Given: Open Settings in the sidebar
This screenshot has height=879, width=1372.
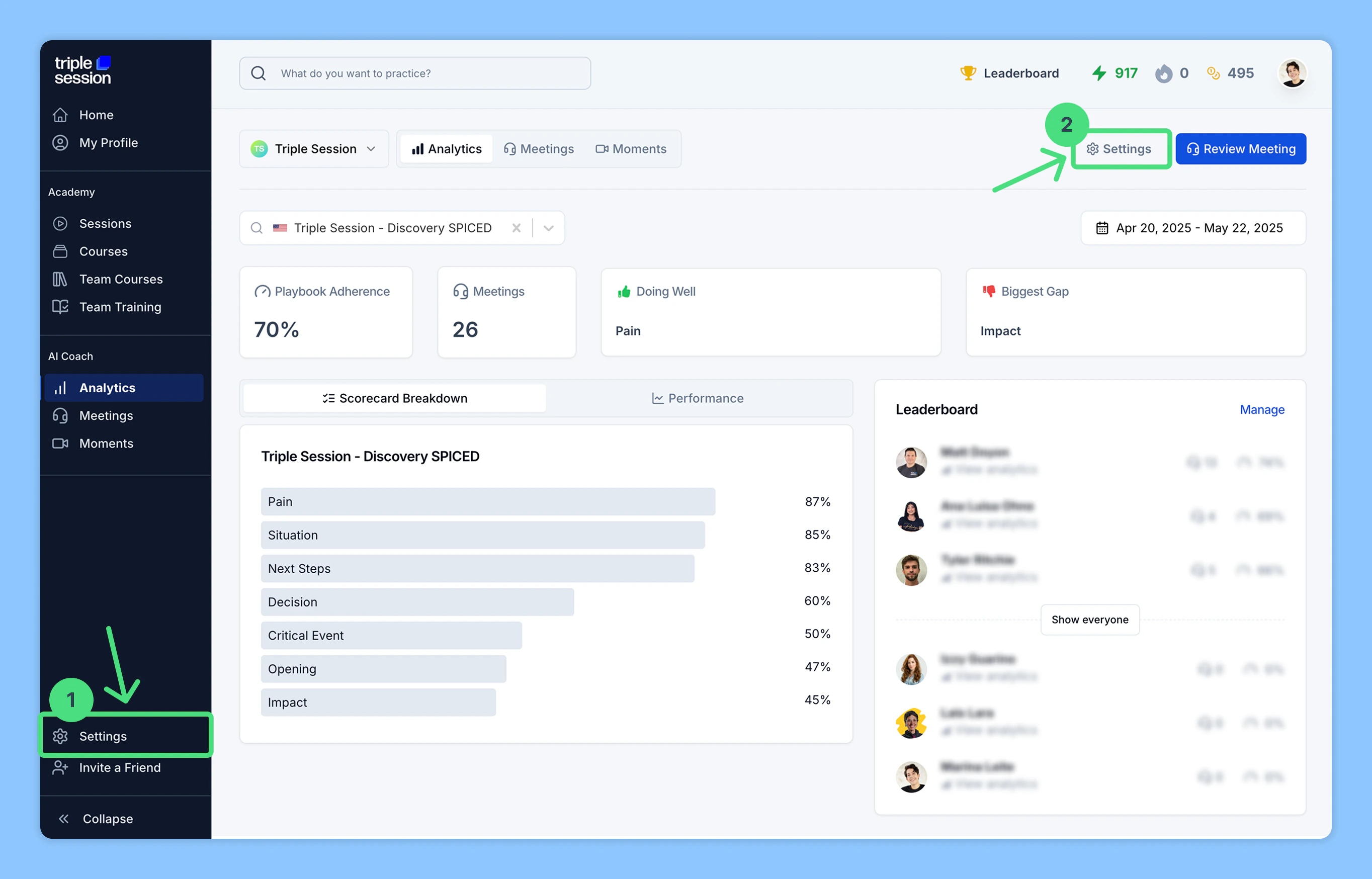Looking at the screenshot, I should coord(126,736).
